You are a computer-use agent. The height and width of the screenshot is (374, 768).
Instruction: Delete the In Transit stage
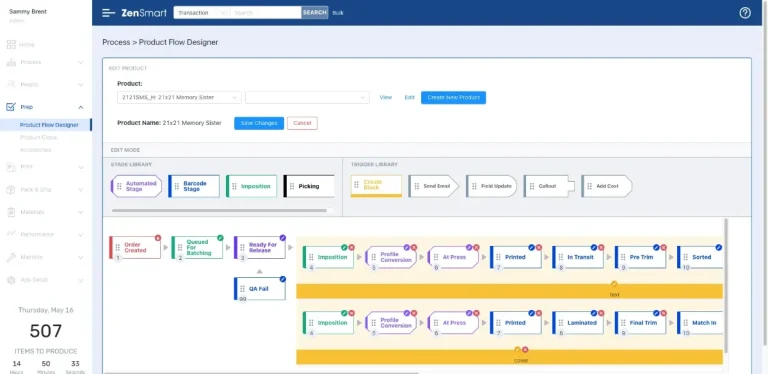(x=601, y=247)
